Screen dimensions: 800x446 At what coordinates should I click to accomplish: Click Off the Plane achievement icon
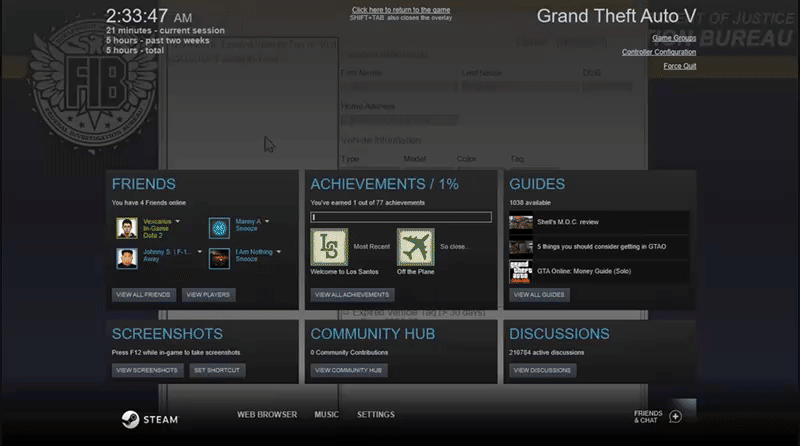(416, 247)
